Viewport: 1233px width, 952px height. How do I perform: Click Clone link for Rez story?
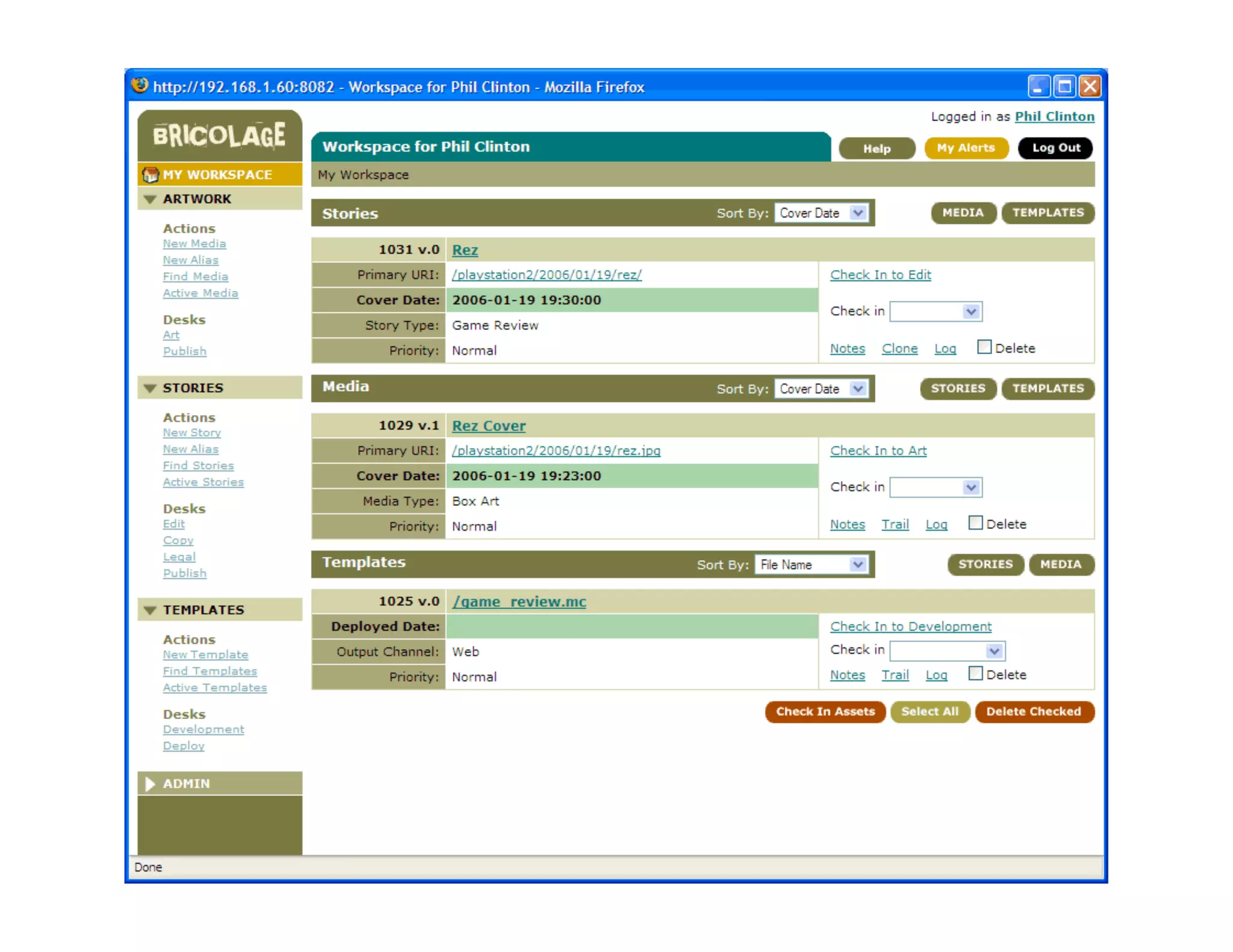899,348
